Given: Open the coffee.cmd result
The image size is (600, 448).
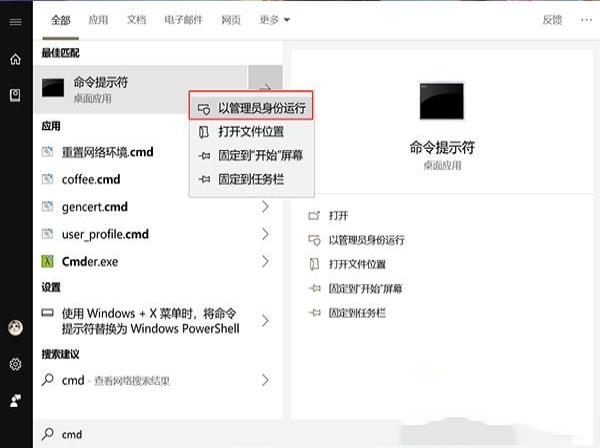Looking at the screenshot, I should [90, 180].
